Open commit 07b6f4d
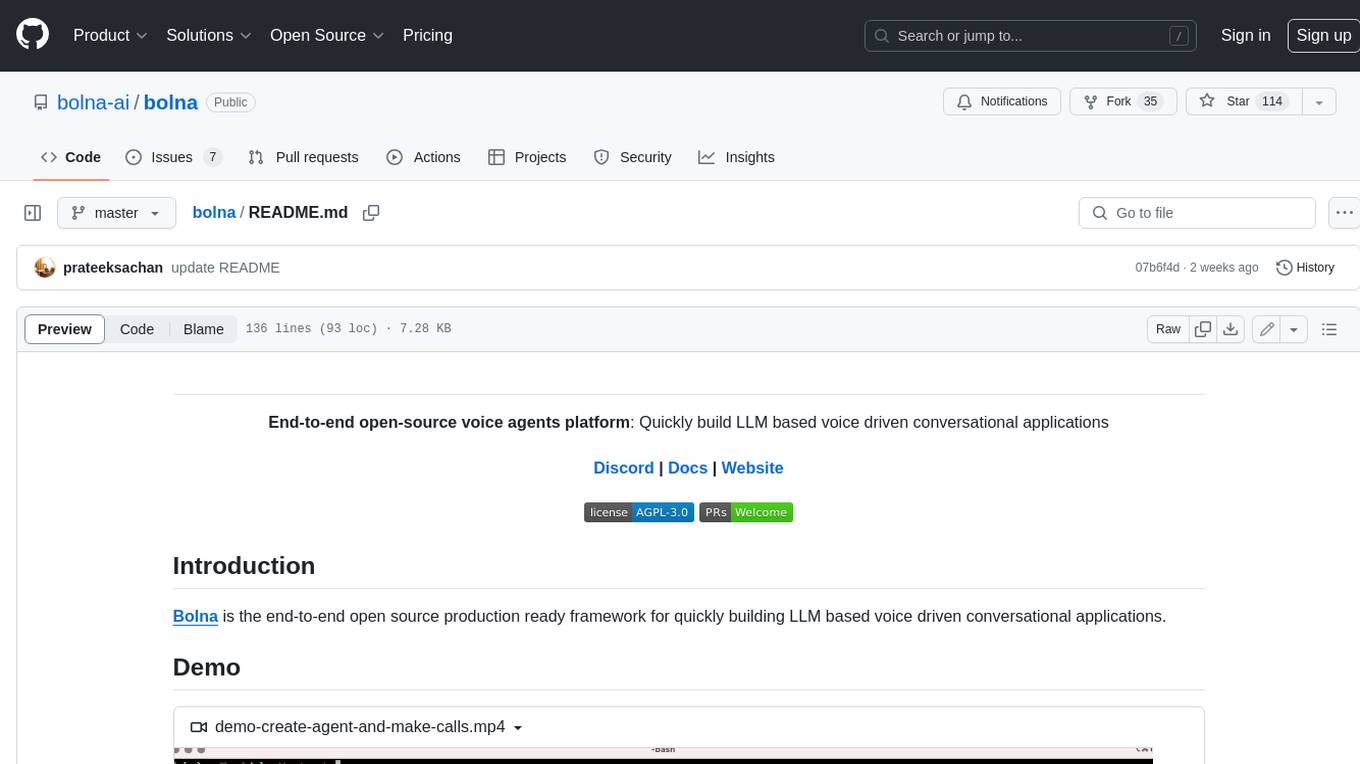 (x=1157, y=268)
